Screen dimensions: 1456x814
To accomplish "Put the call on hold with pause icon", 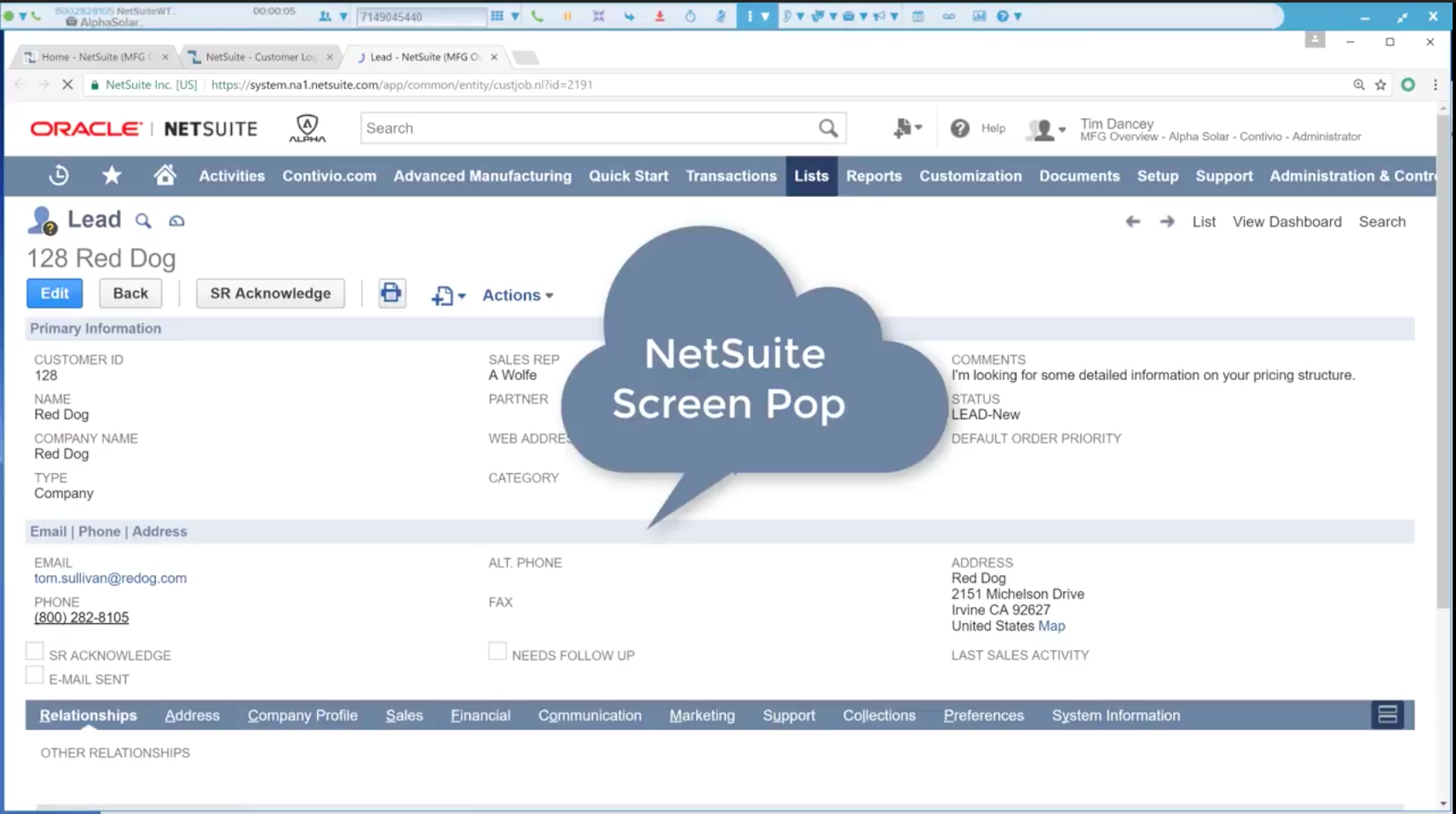I will [x=567, y=16].
